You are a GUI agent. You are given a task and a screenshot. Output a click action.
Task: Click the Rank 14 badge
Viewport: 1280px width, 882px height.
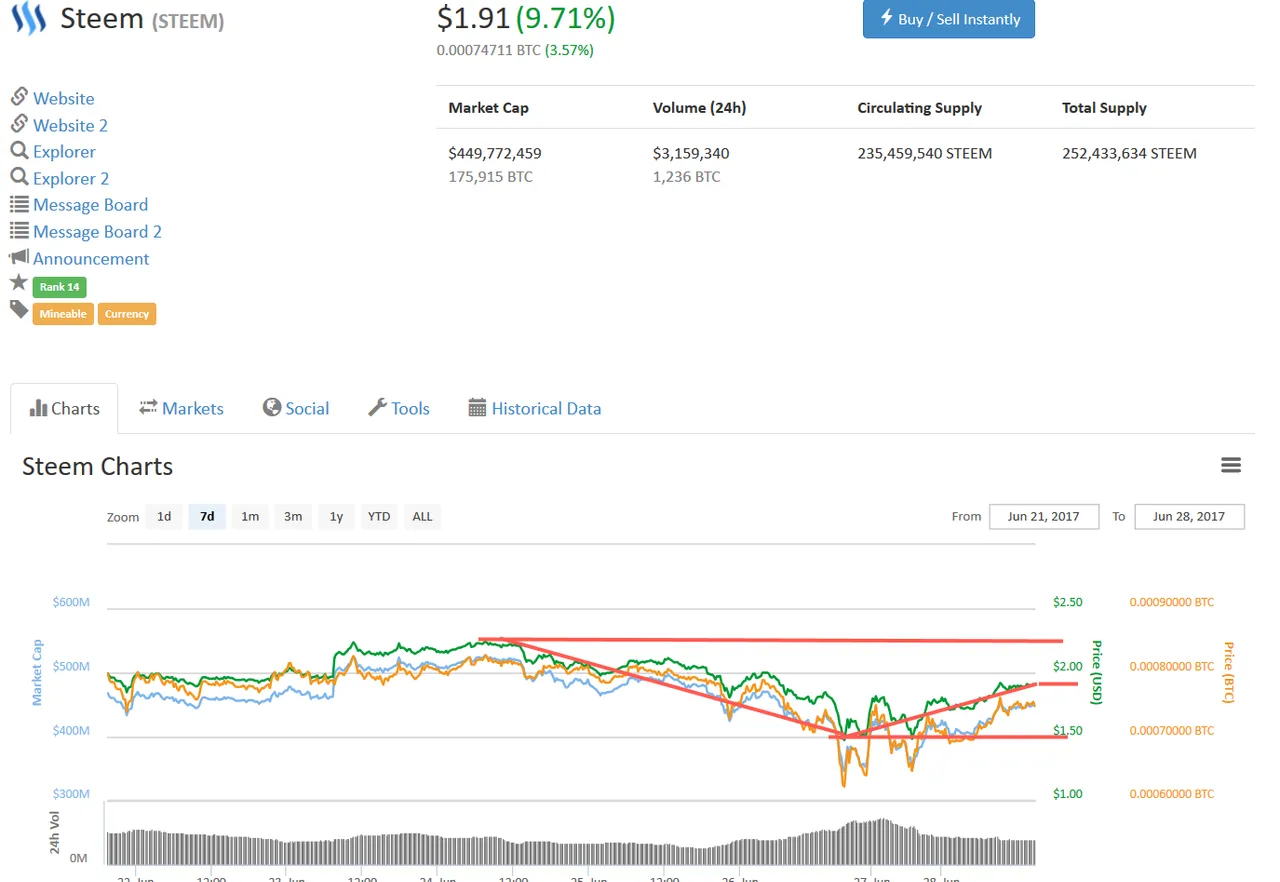60,287
